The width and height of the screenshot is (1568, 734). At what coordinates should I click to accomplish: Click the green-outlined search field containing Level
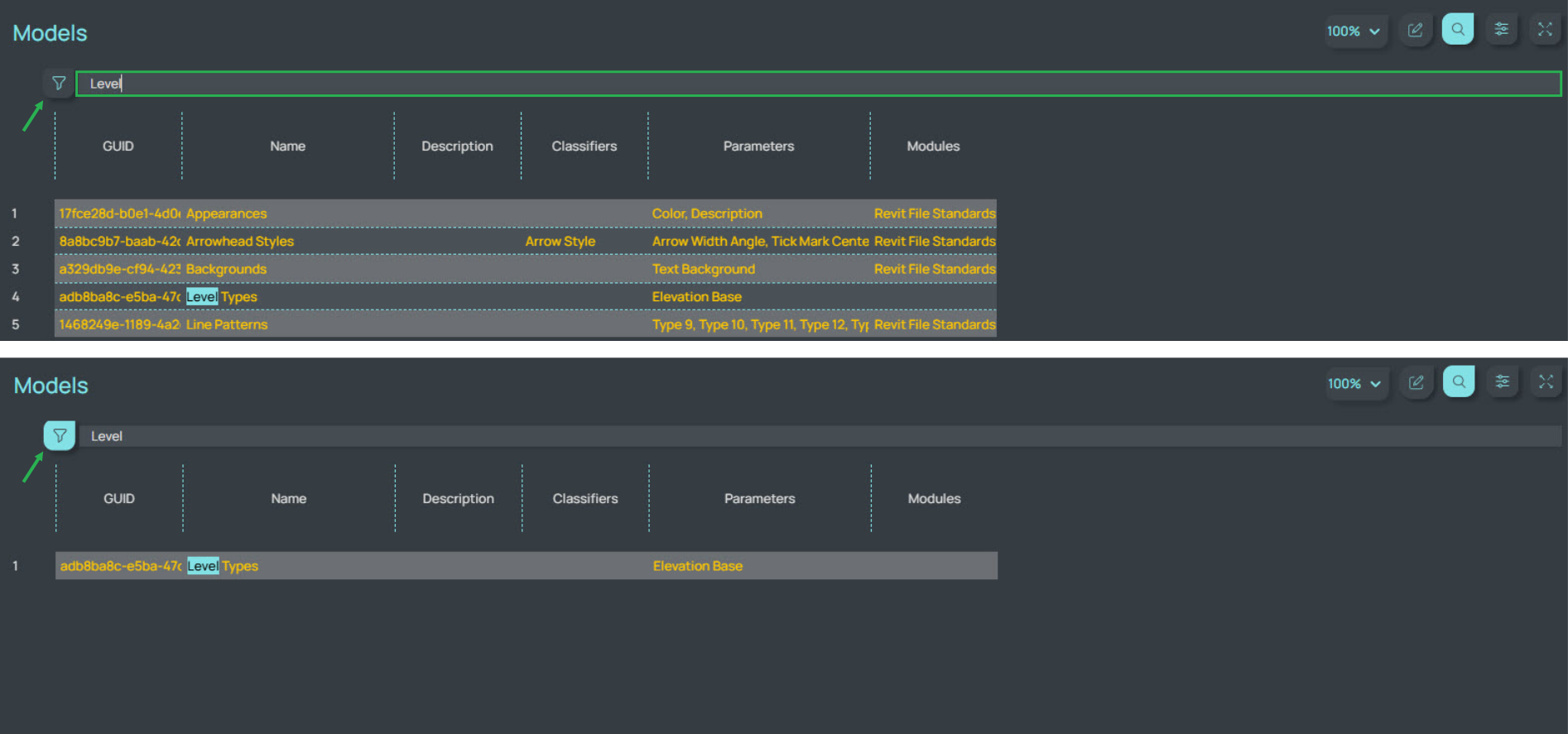pos(818,84)
